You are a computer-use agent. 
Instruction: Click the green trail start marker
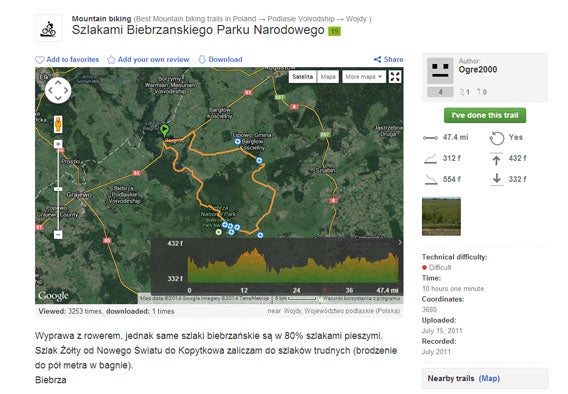tap(164, 130)
